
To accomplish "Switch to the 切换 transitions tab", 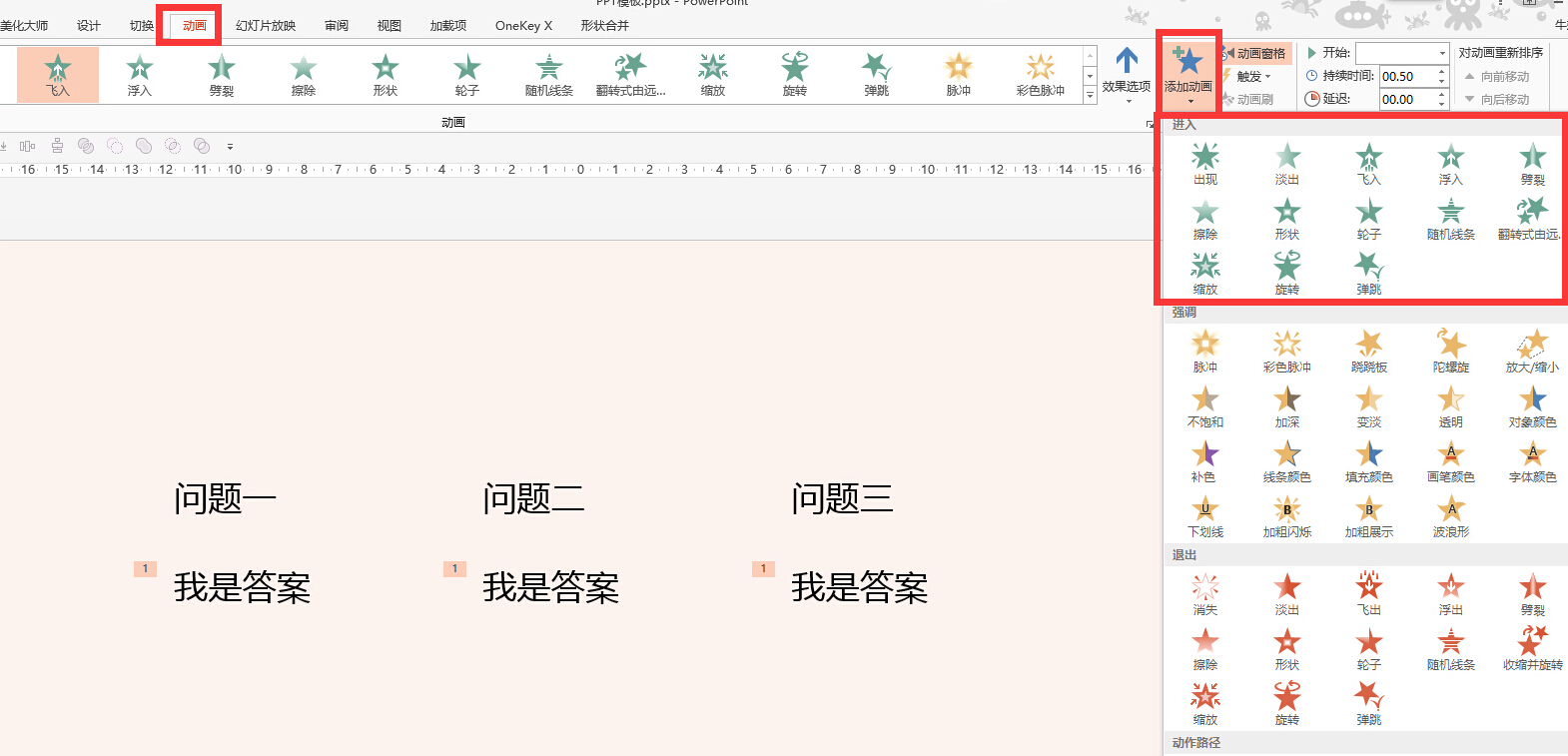I will click(x=142, y=26).
